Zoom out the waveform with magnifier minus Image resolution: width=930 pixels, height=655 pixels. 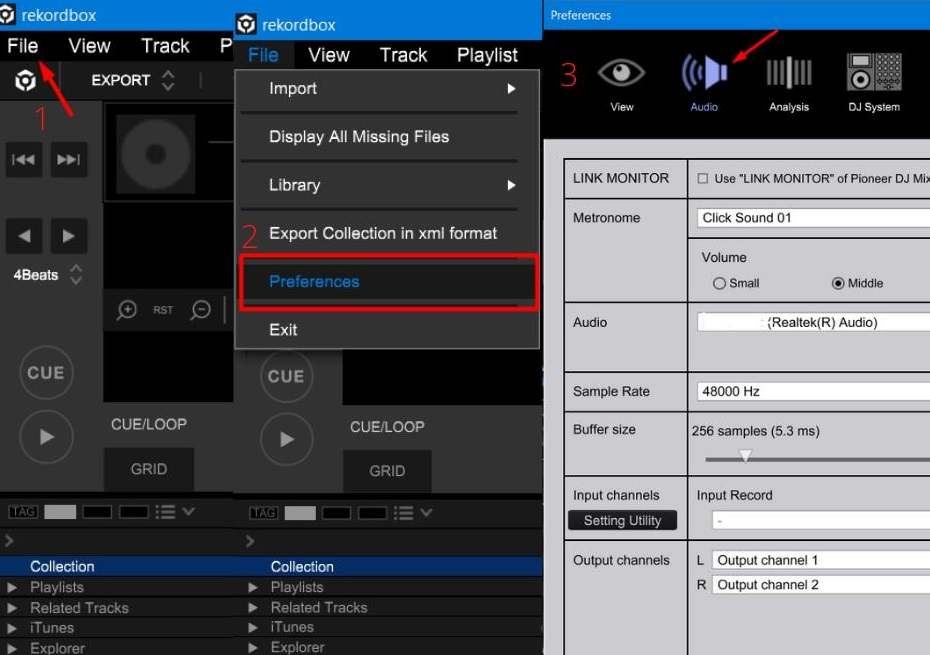(201, 310)
